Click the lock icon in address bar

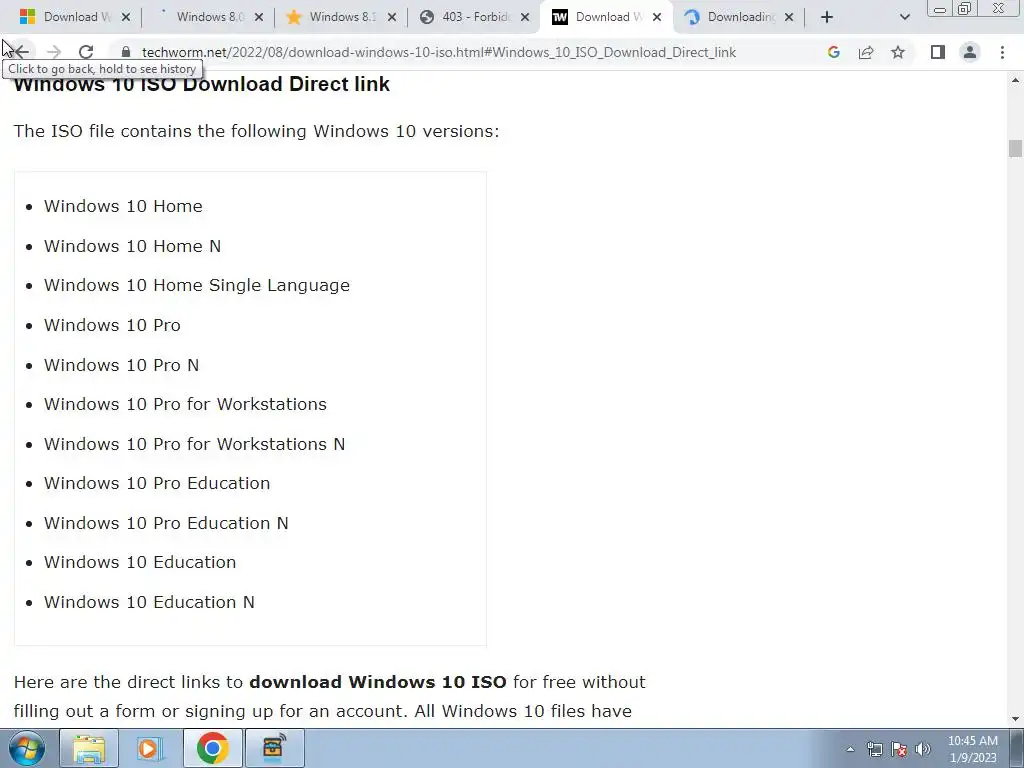click(x=126, y=52)
